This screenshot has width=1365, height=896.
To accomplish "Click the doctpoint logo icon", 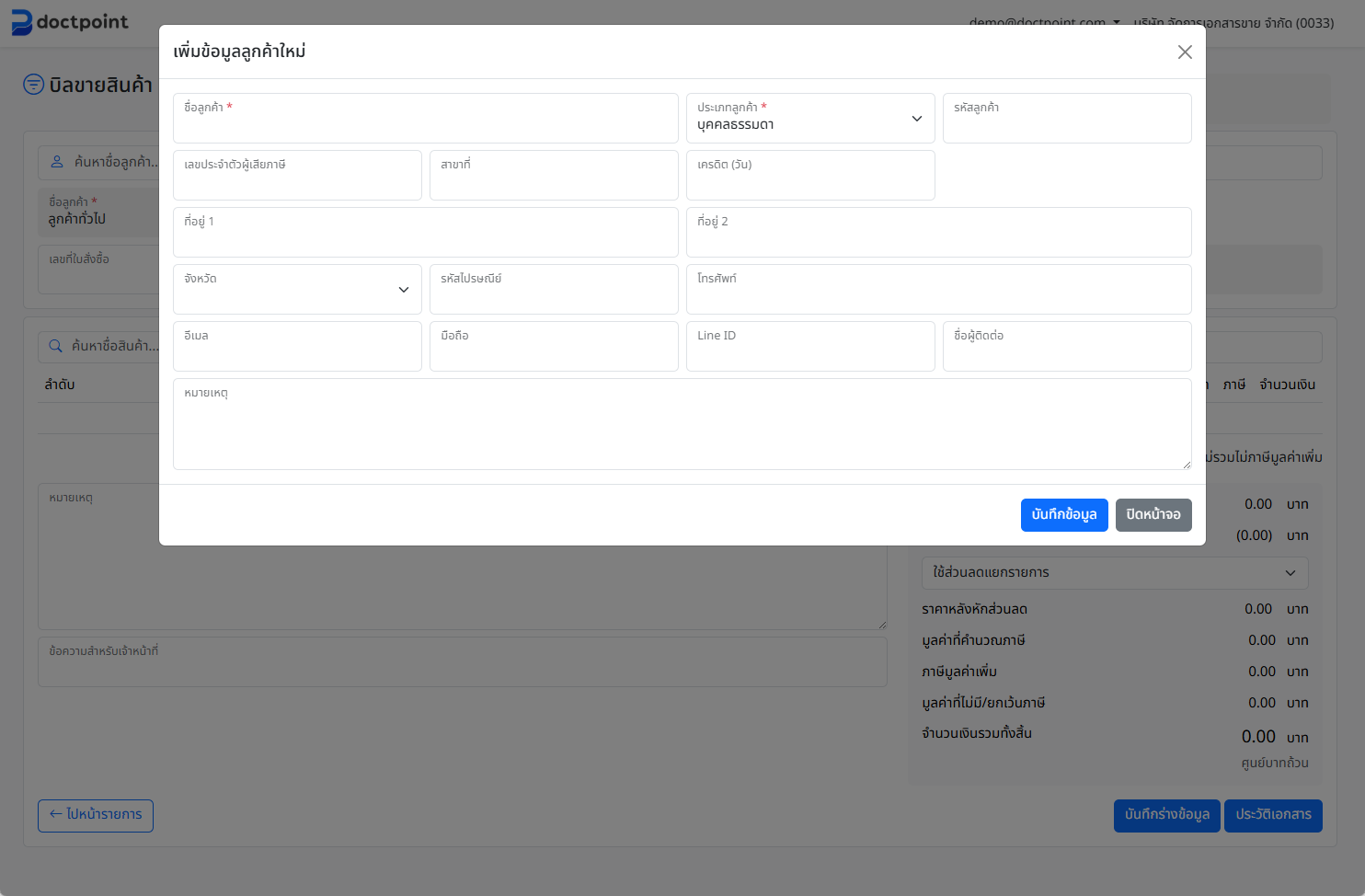I will [21, 22].
